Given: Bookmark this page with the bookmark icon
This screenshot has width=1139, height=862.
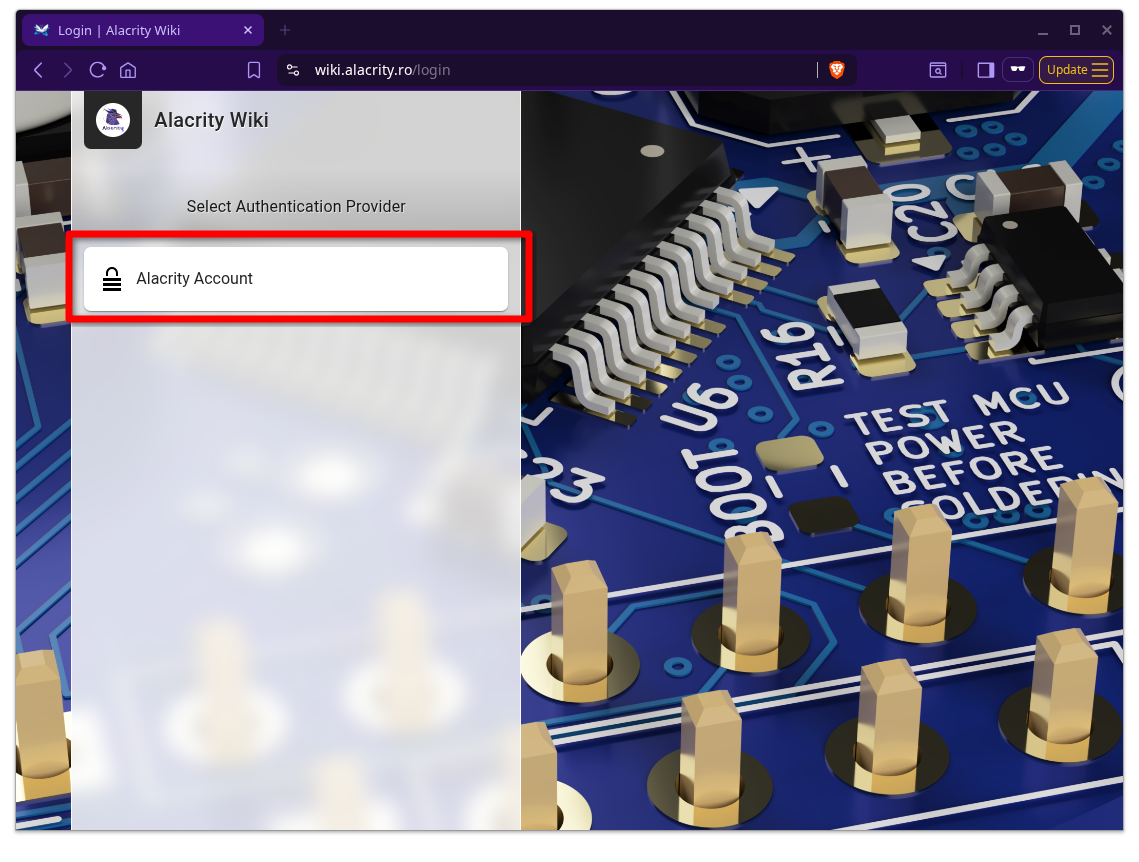Looking at the screenshot, I should click(x=254, y=70).
